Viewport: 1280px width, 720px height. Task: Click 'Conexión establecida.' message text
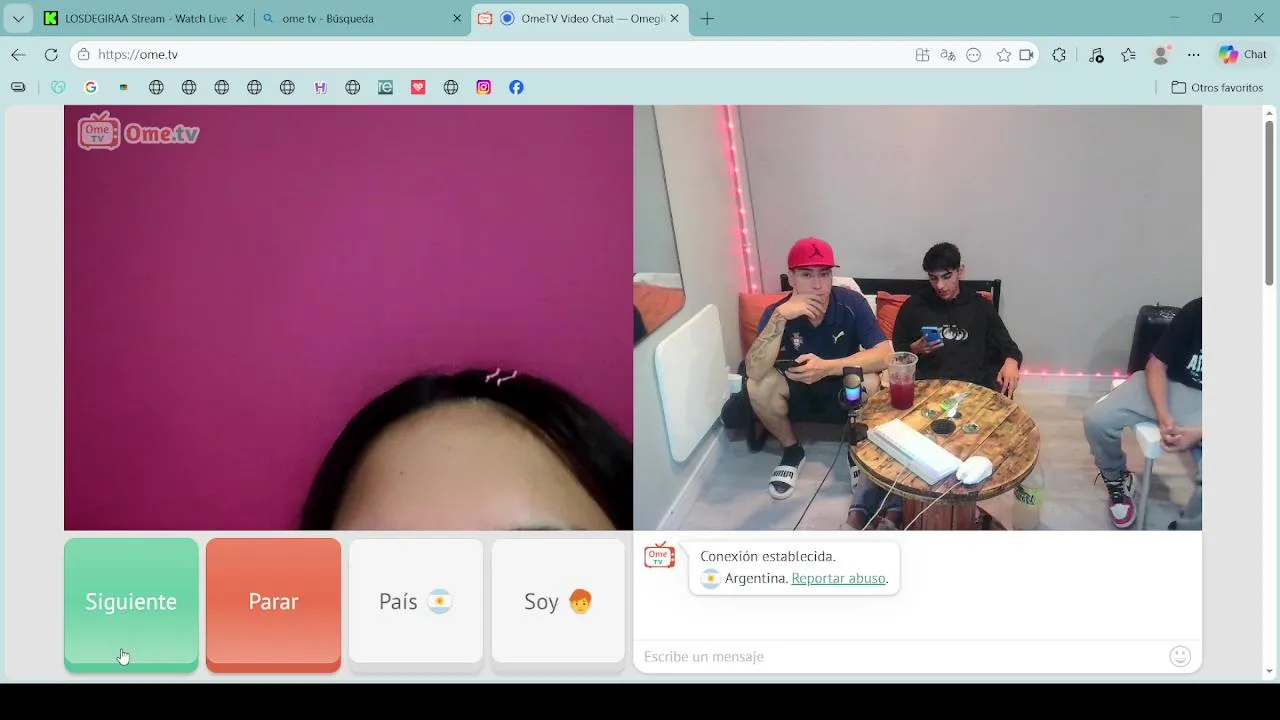click(x=768, y=556)
